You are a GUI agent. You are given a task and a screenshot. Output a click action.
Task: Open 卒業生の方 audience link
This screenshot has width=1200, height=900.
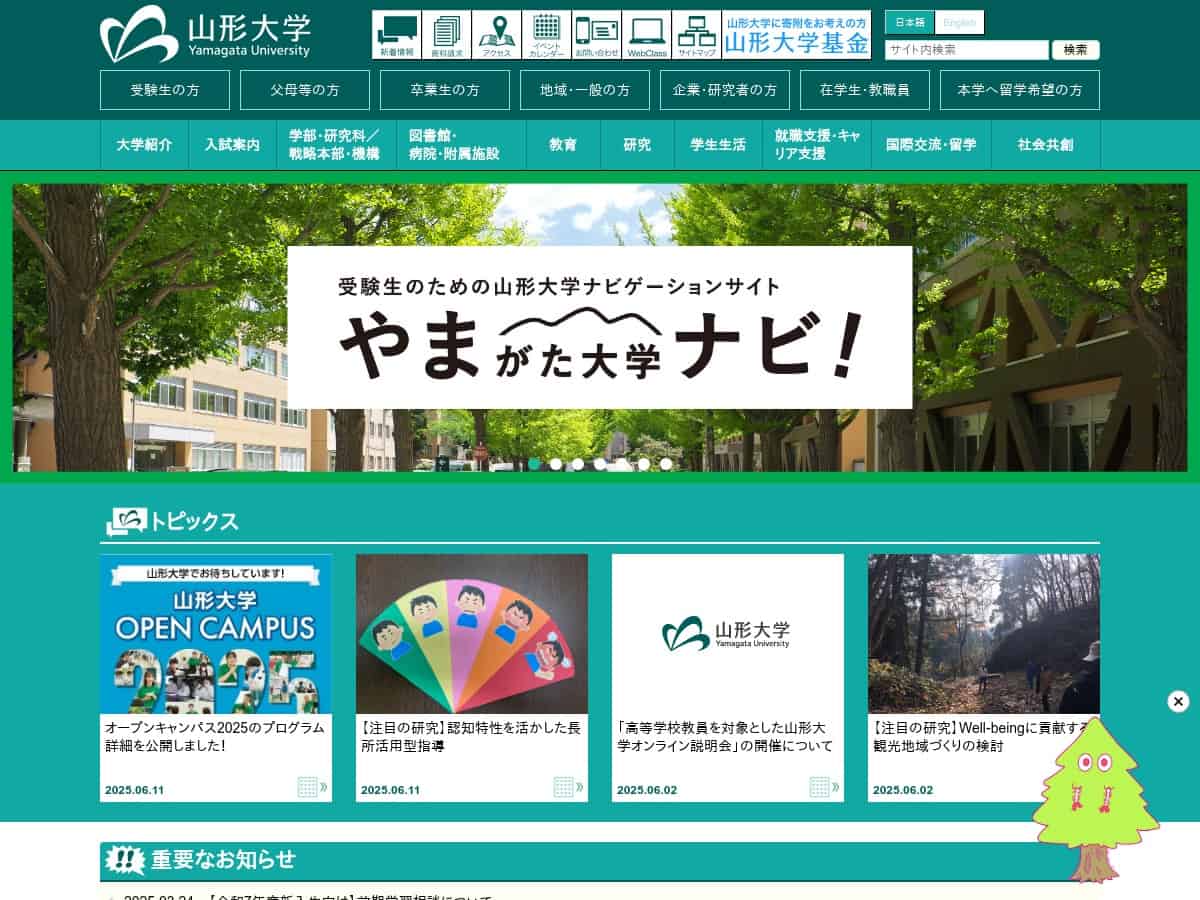tap(445, 90)
